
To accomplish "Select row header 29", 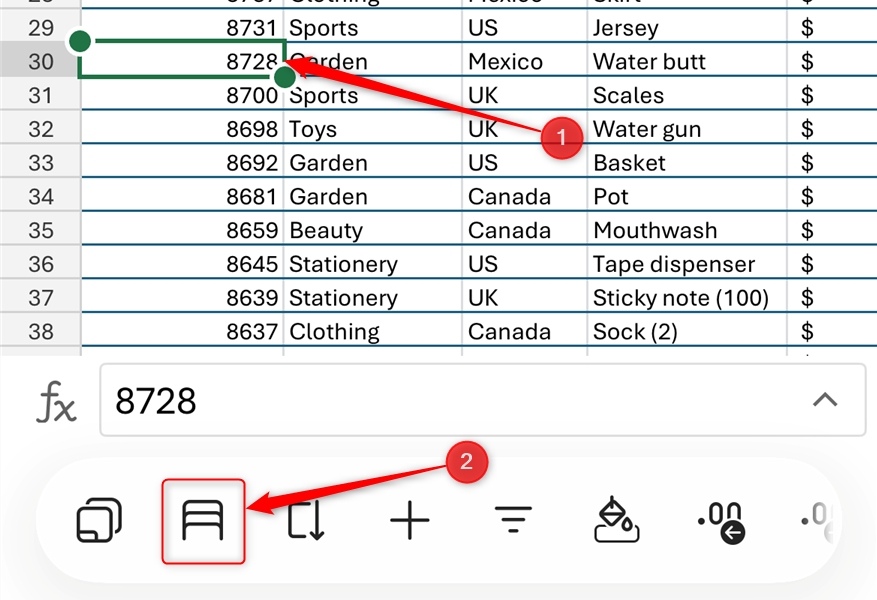I will [x=41, y=27].
